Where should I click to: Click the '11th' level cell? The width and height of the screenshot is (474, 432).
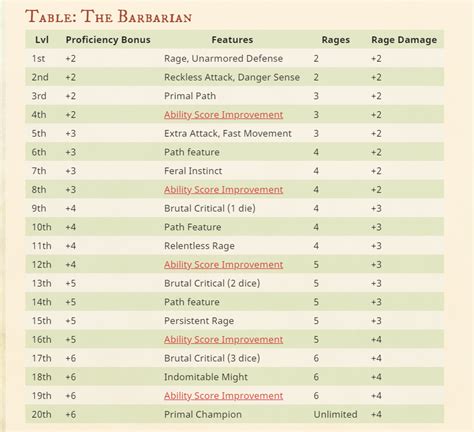42,246
